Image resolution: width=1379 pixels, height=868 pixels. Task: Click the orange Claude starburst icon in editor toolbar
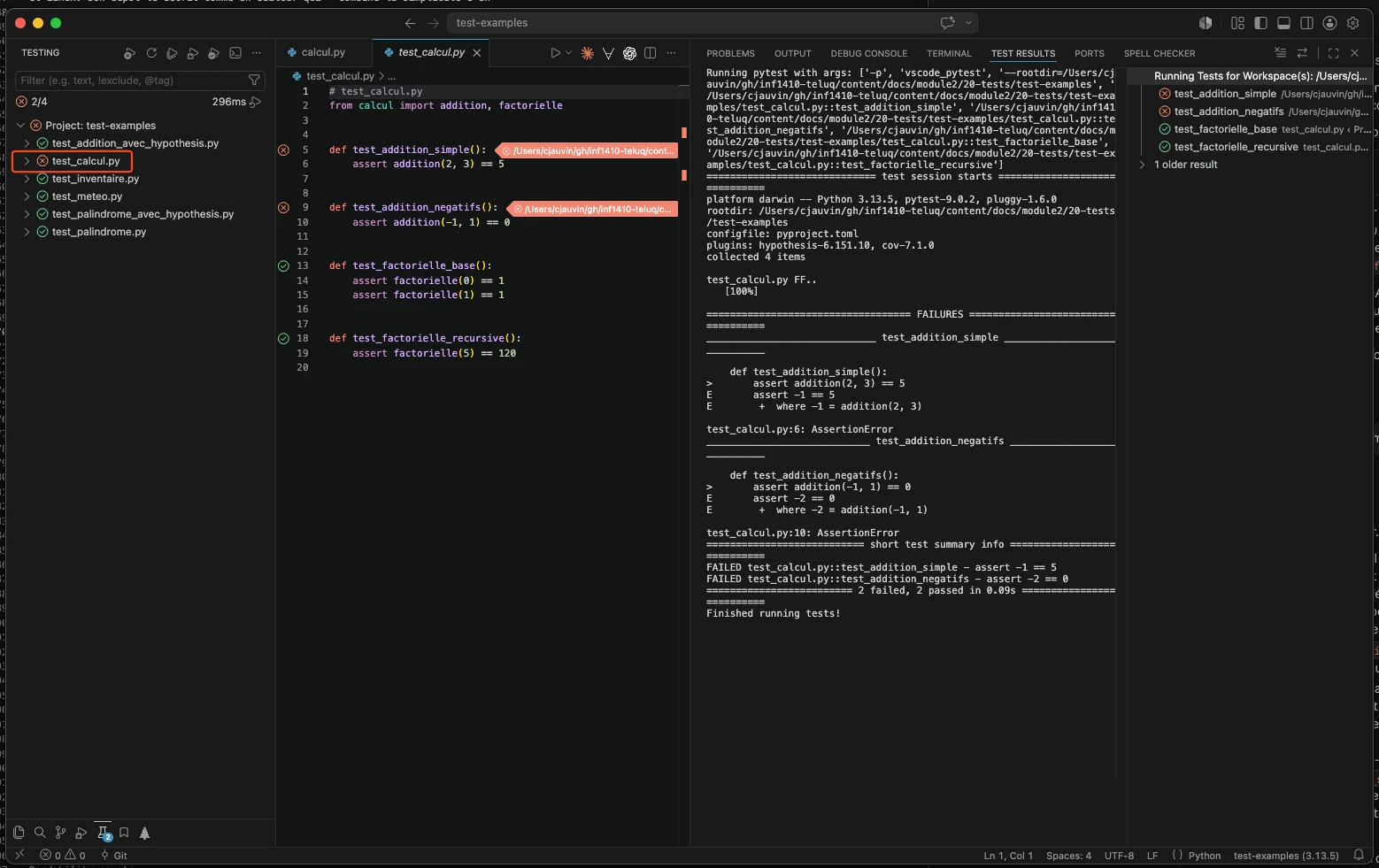pos(587,53)
